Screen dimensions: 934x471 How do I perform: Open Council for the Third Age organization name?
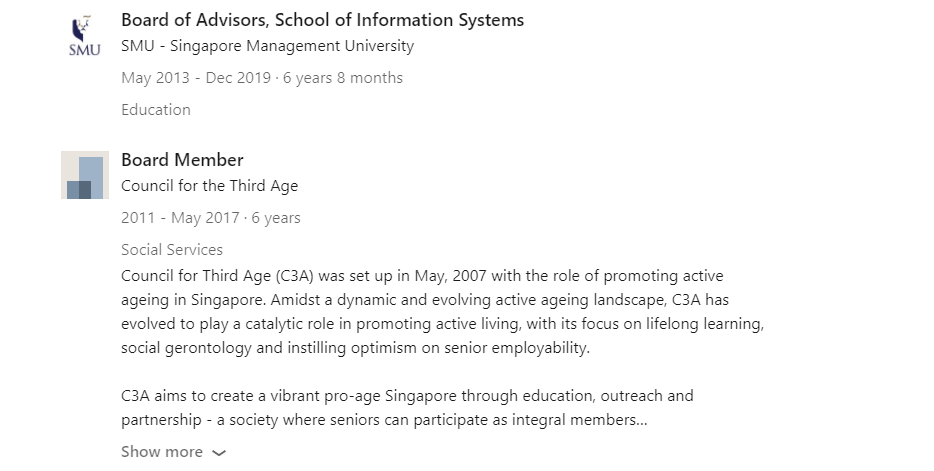(209, 186)
